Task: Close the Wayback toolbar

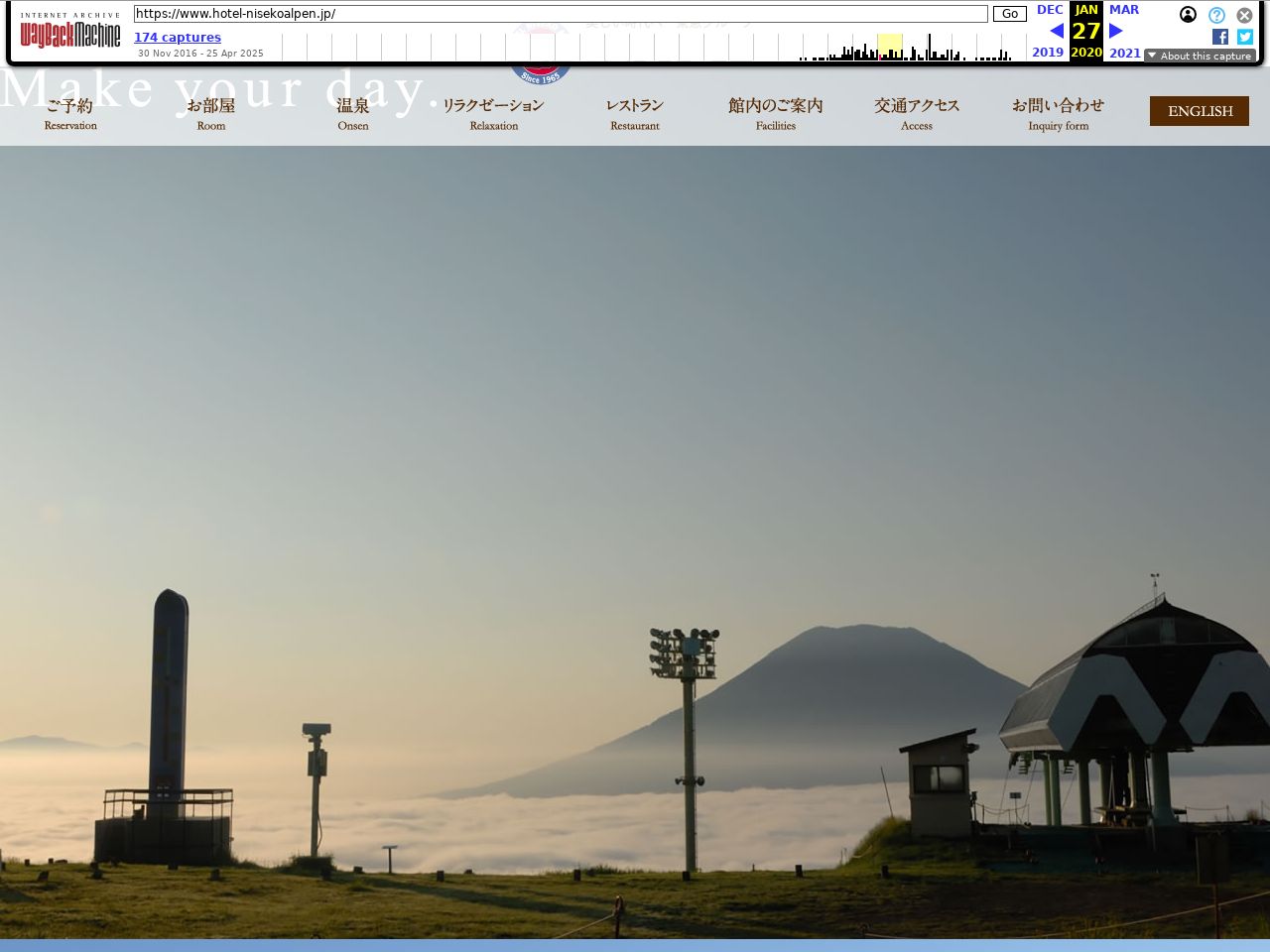Action: 1244,15
